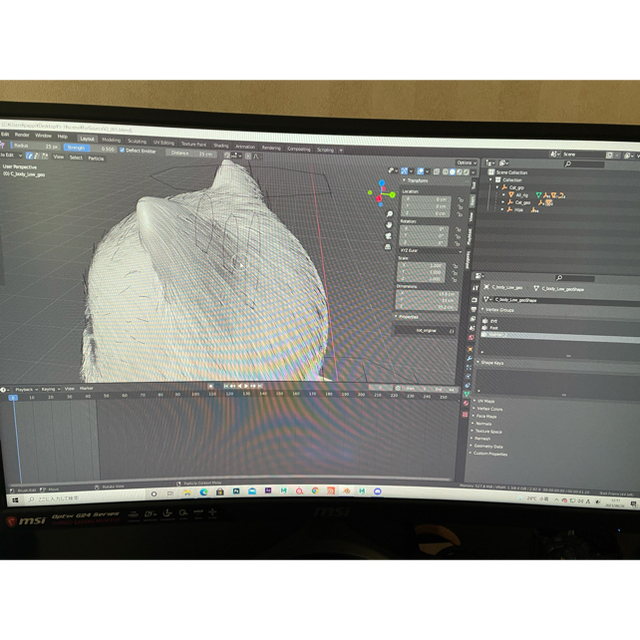
Task: Open the Object properties orange square icon
Action: coord(470,349)
